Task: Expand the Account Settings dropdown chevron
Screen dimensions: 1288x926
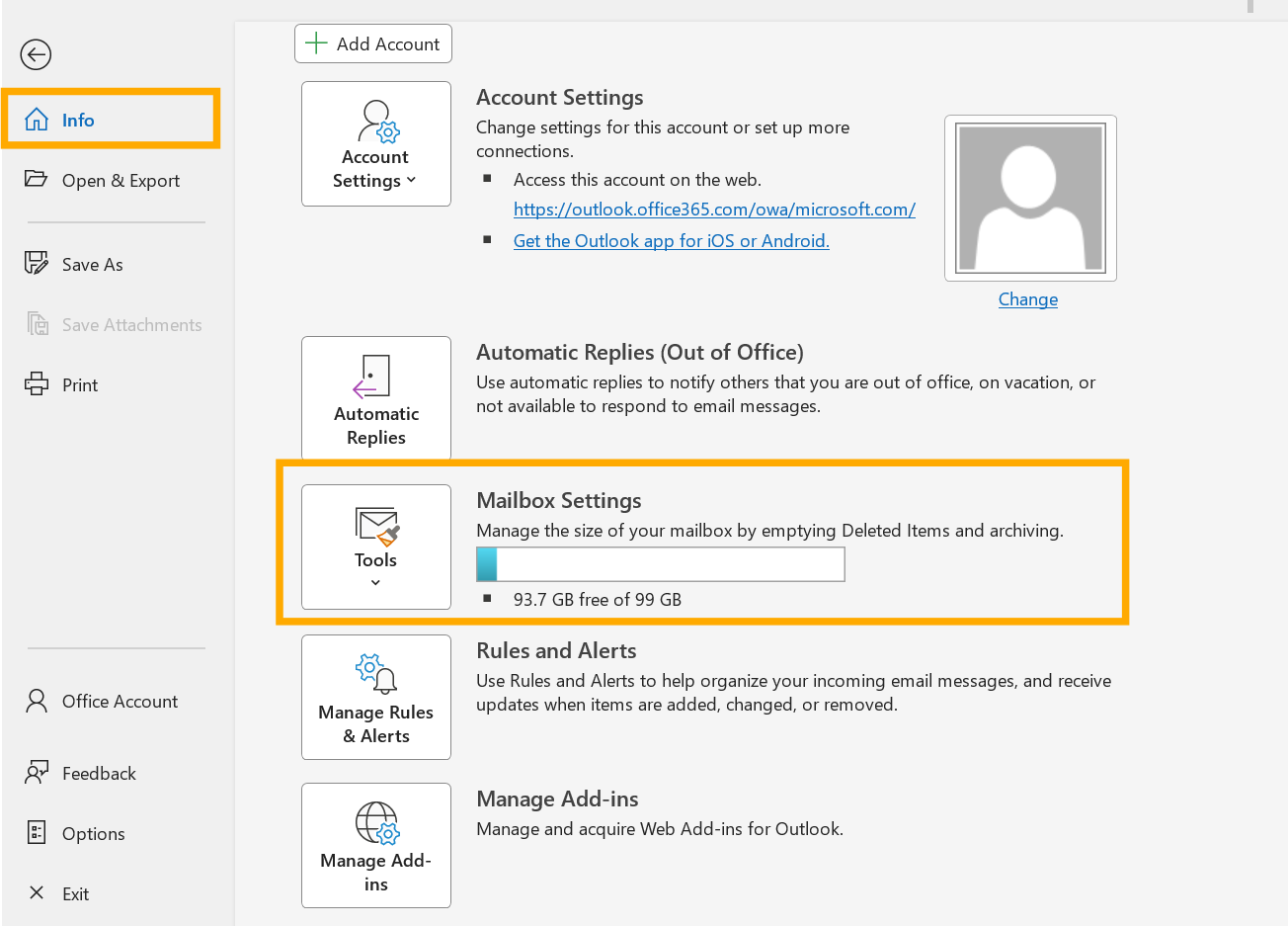Action: click(411, 180)
